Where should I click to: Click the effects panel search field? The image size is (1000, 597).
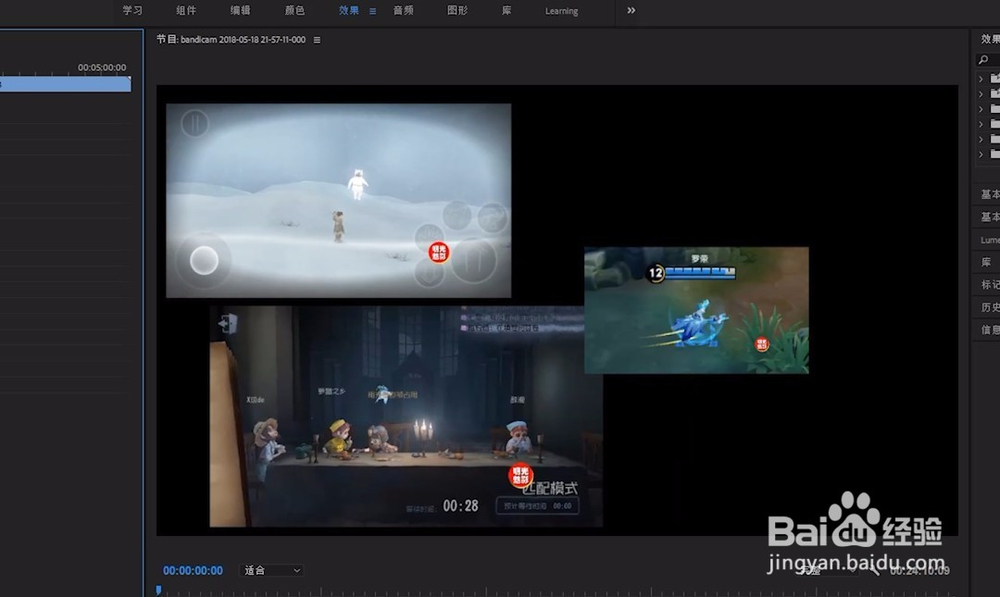click(x=988, y=59)
